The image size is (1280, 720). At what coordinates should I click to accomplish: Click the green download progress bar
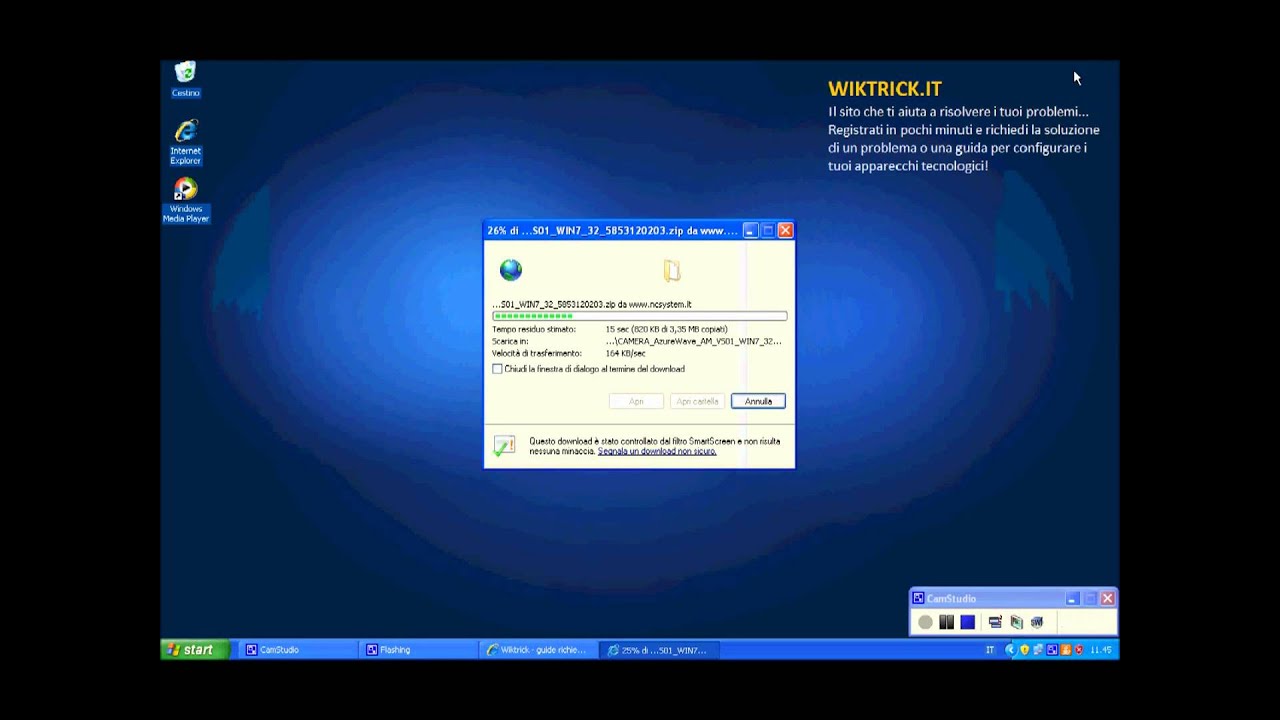tap(640, 316)
